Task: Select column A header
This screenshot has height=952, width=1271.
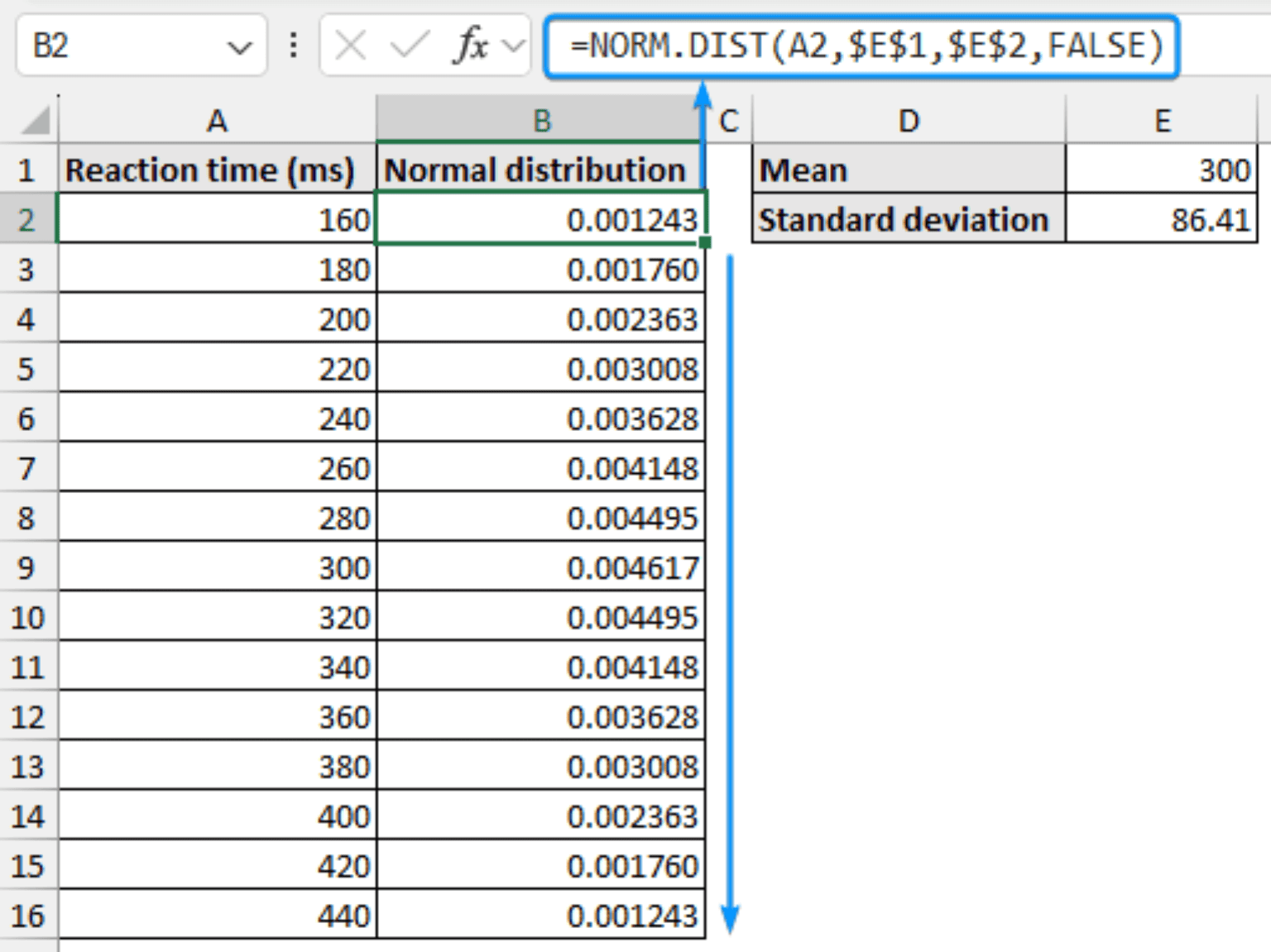Action: (x=217, y=120)
